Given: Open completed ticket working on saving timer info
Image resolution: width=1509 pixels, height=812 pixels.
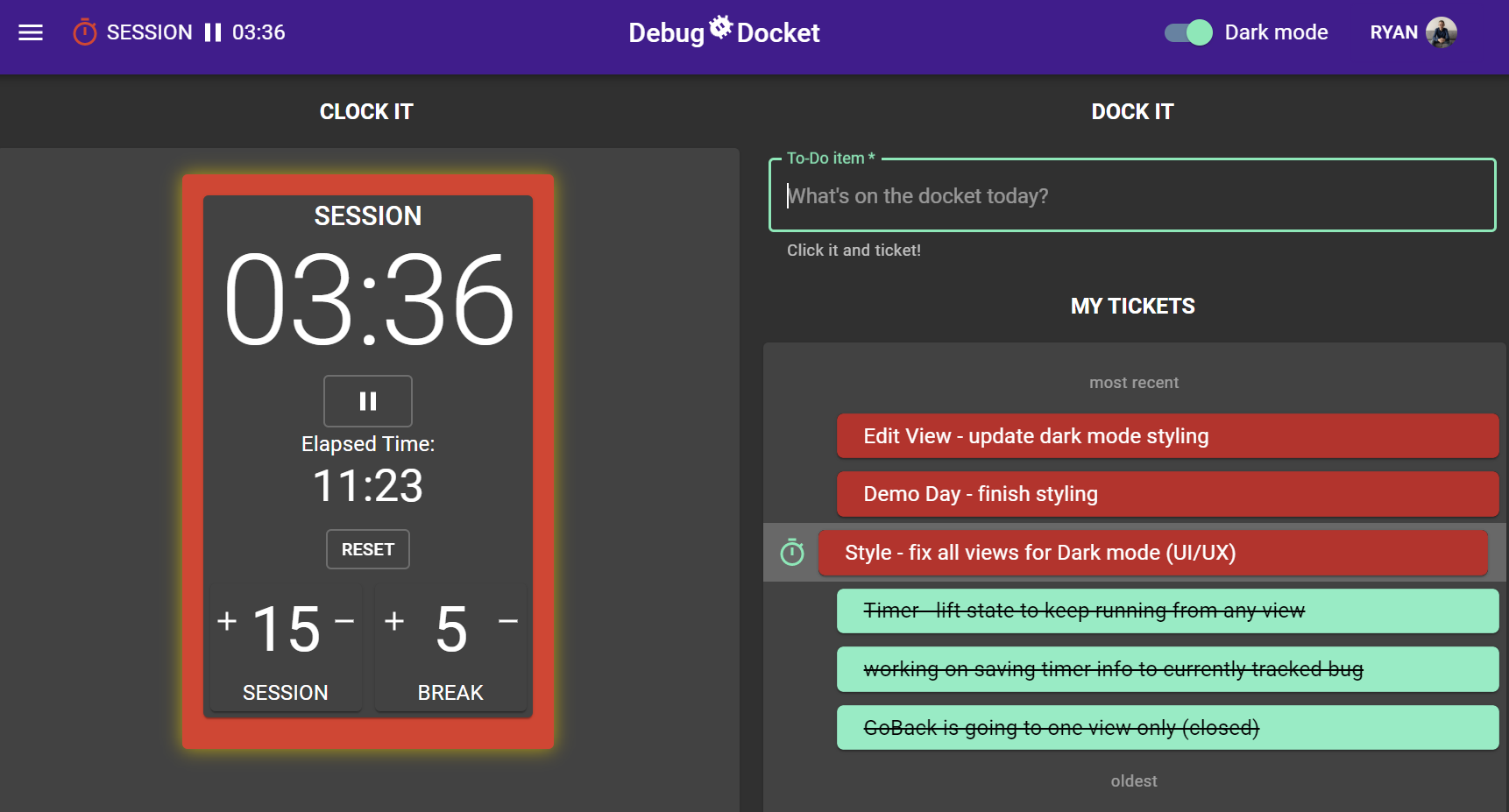Looking at the screenshot, I should coord(1167,669).
